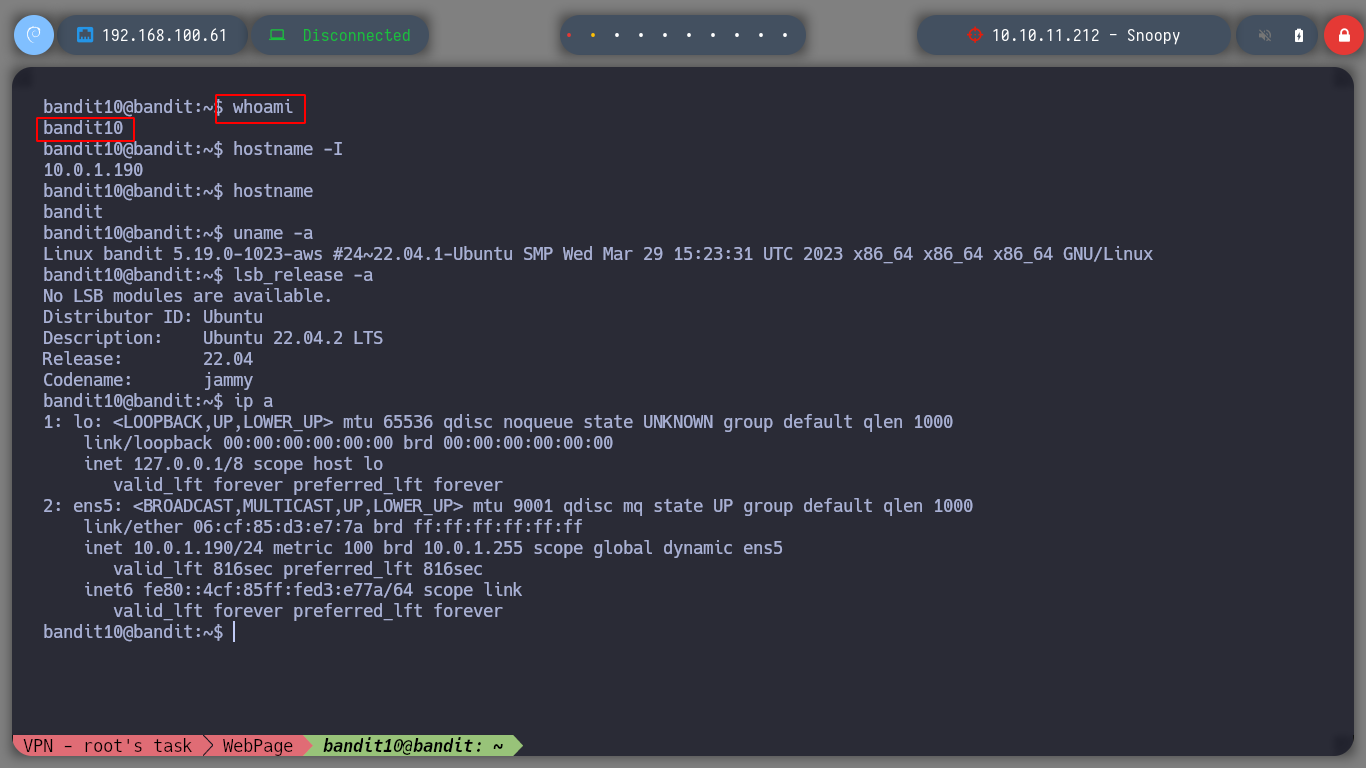Click the Distributor ID: Ubuntu line
The image size is (1366, 768).
coord(153,317)
